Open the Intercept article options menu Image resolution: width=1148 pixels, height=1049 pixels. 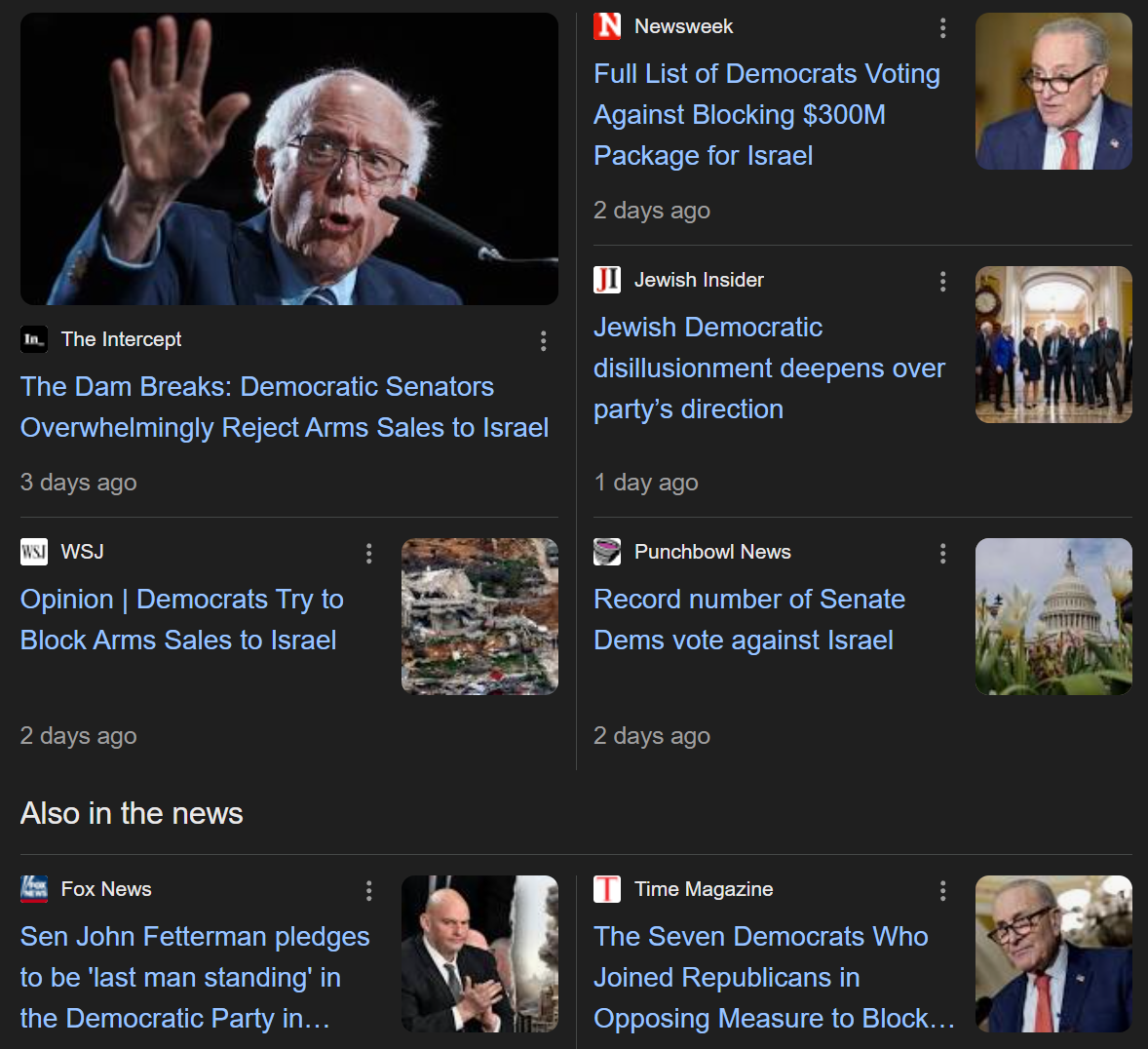[x=543, y=340]
